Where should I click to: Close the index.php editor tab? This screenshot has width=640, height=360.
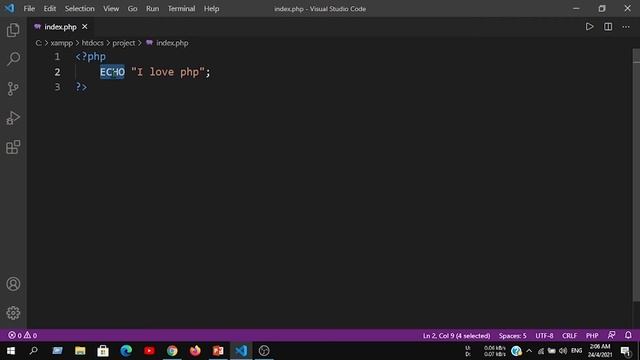click(84, 27)
